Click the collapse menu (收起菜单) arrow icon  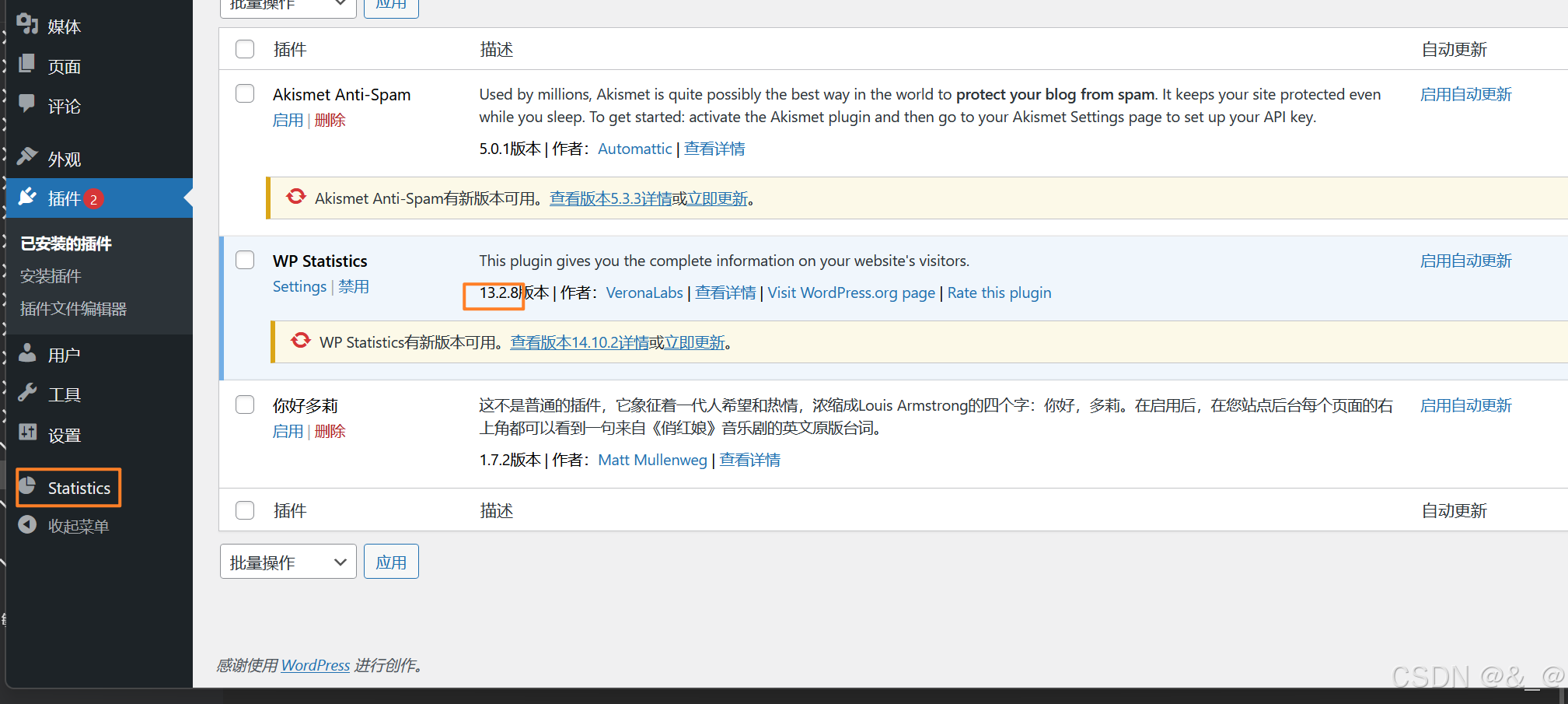point(27,525)
